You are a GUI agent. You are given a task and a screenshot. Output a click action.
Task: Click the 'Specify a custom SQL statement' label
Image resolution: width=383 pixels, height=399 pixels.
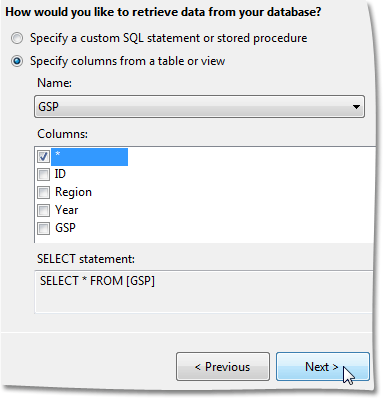coord(169,38)
